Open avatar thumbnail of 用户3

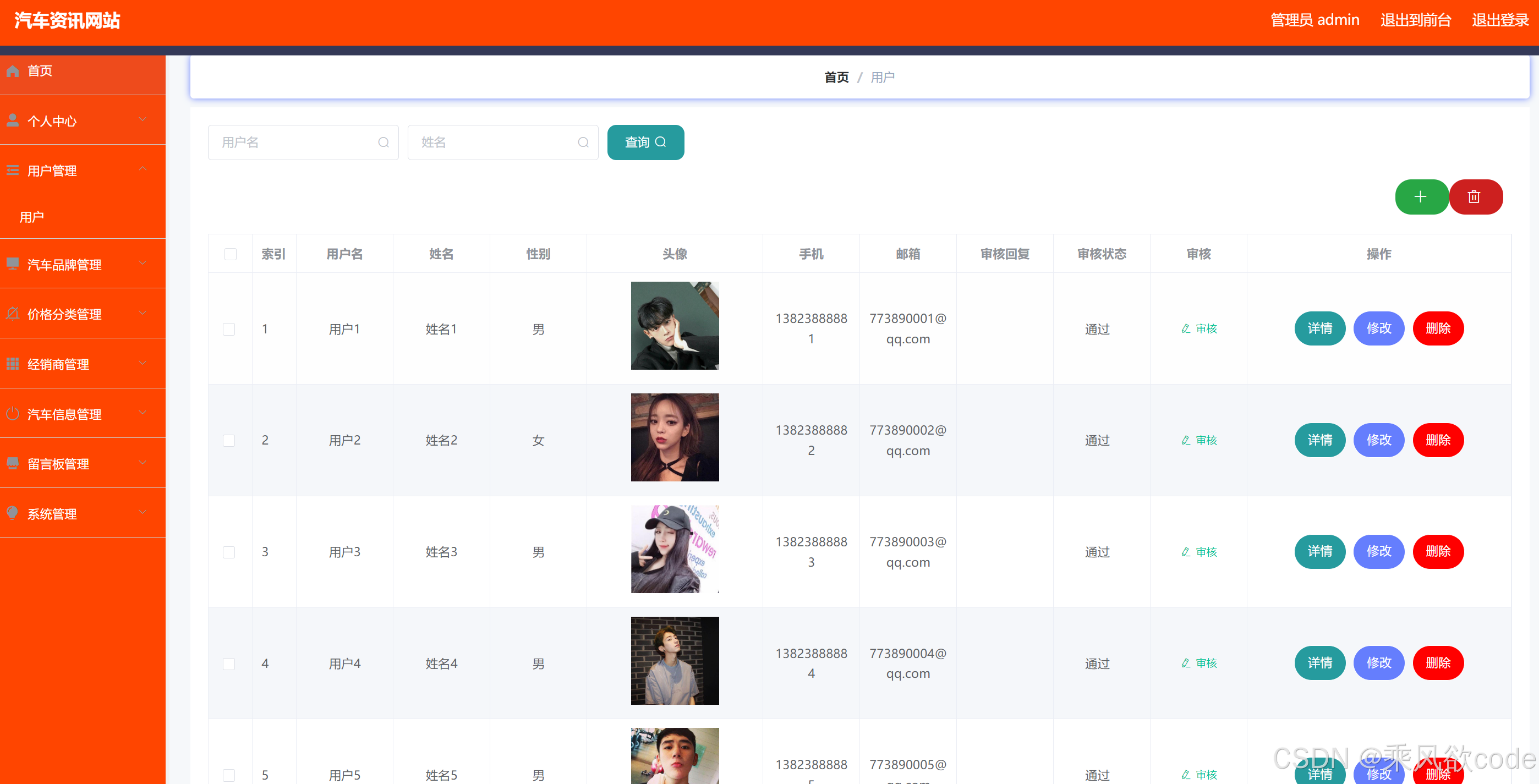[x=675, y=549]
